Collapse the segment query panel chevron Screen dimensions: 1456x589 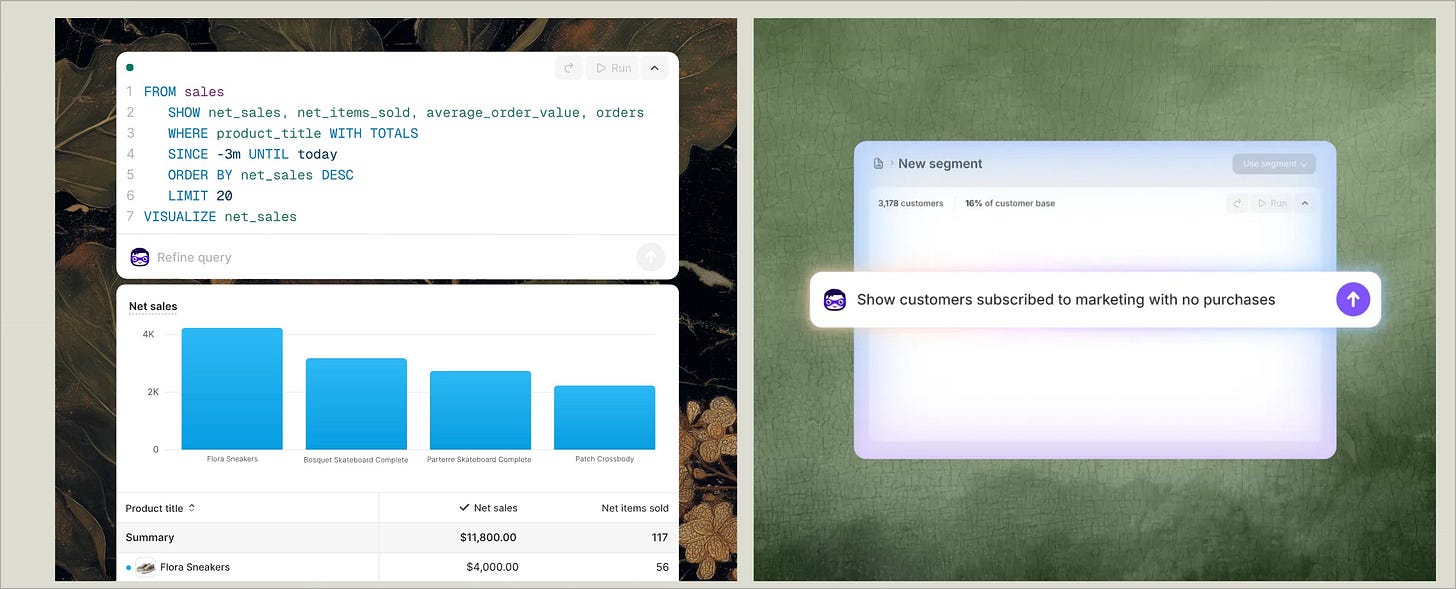[1304, 202]
